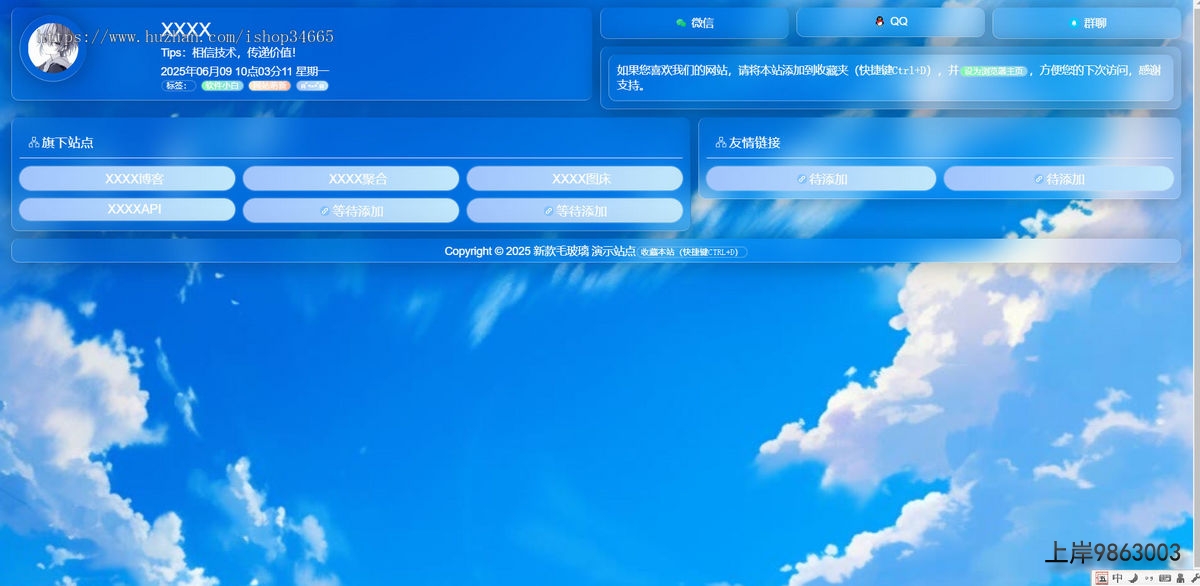The height and width of the screenshot is (586, 1200).
Task: Click the 设为浏览器主页 green tag
Action: 994,71
